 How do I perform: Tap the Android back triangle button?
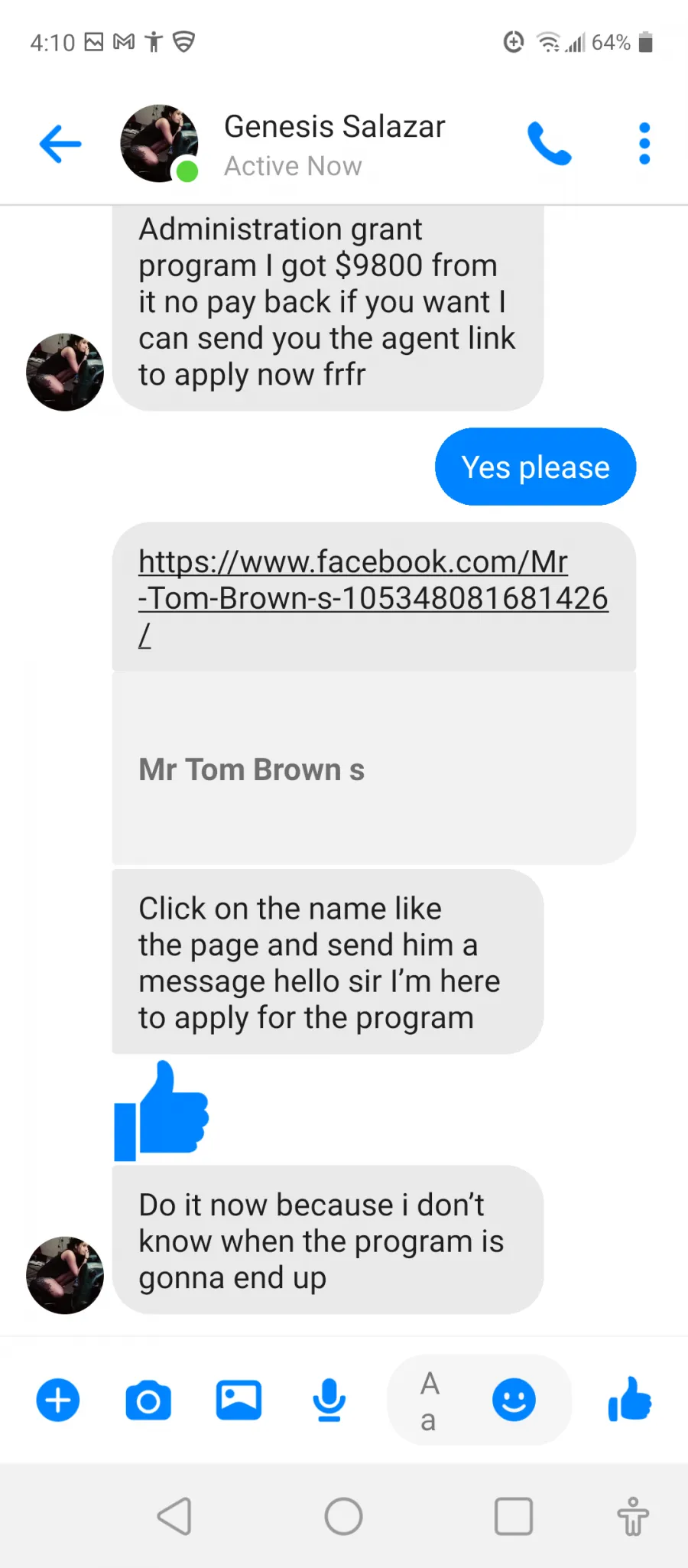pos(175,1516)
